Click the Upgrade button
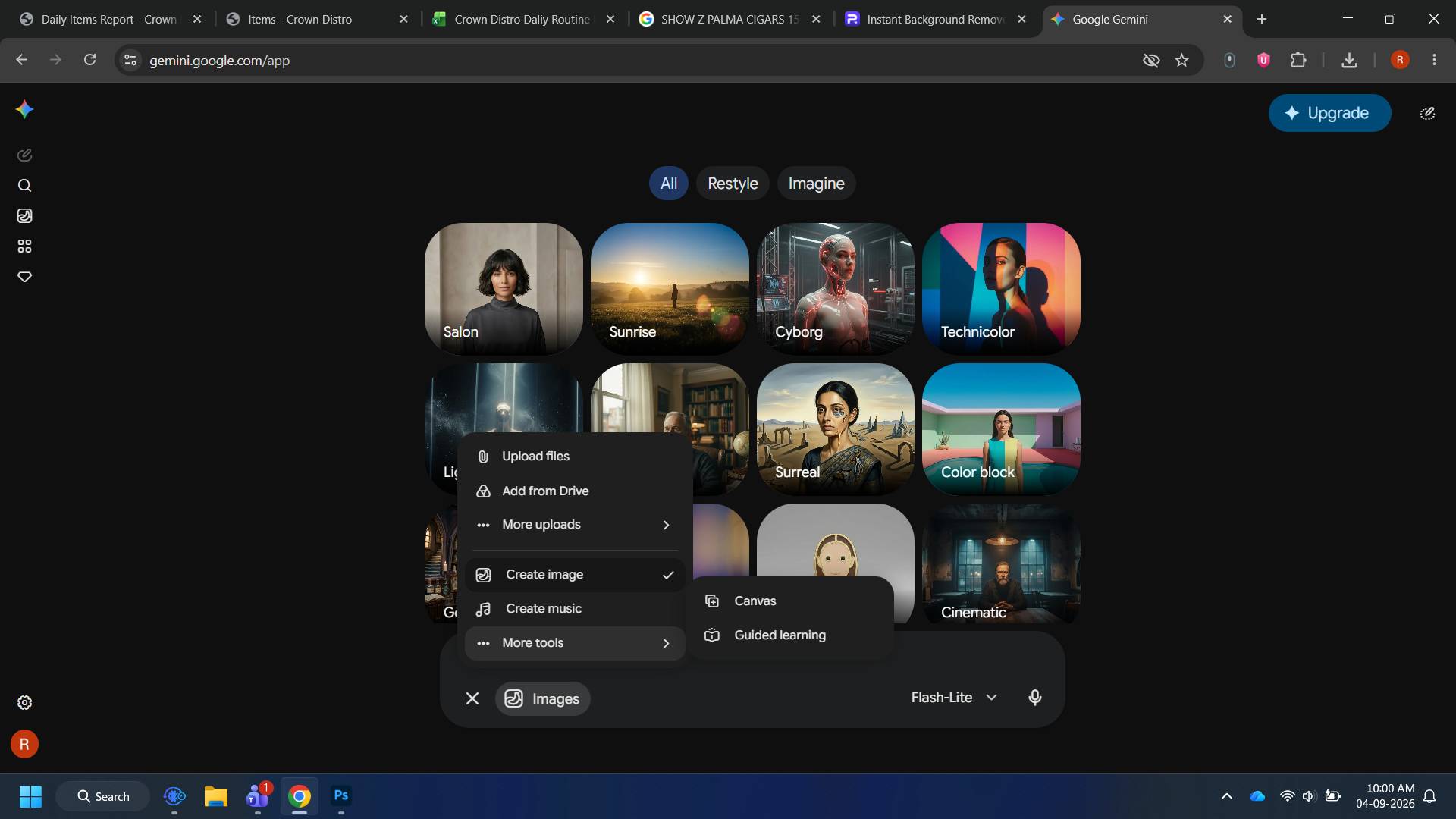The width and height of the screenshot is (1456, 819). pyautogui.click(x=1329, y=113)
